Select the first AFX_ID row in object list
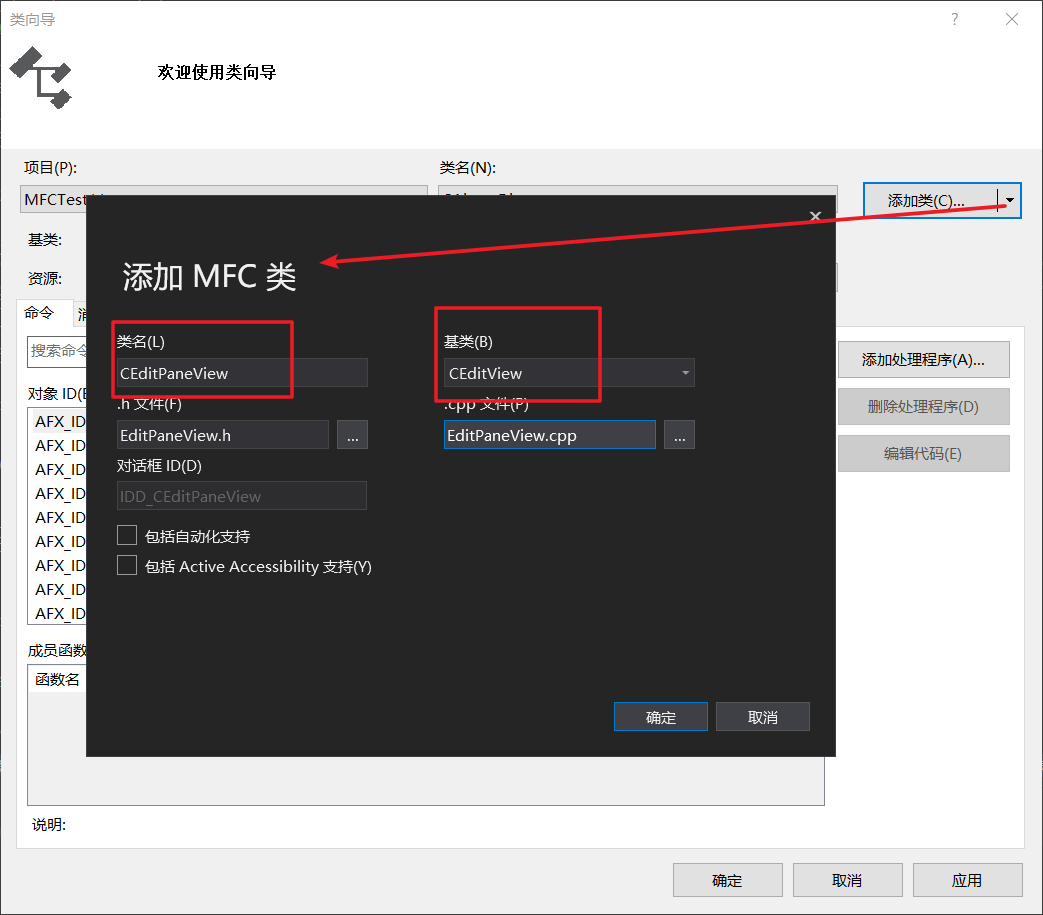The image size is (1043, 915). 60,422
